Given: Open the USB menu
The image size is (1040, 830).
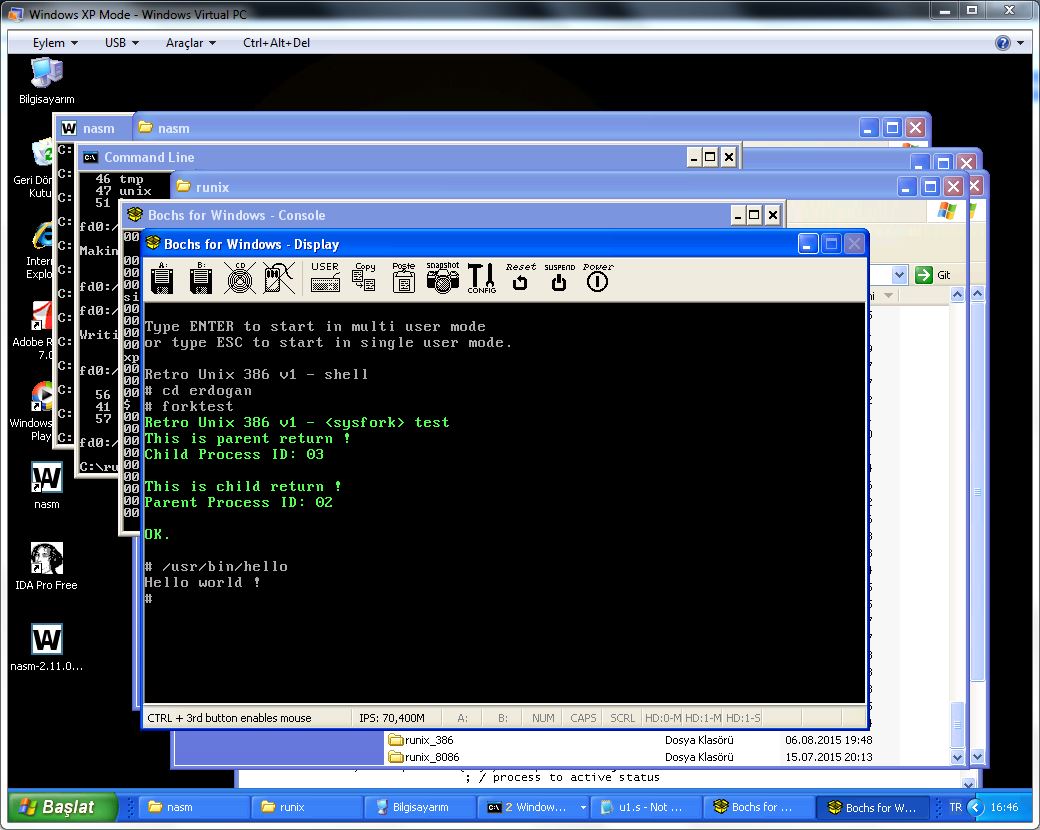Looking at the screenshot, I should click(122, 42).
